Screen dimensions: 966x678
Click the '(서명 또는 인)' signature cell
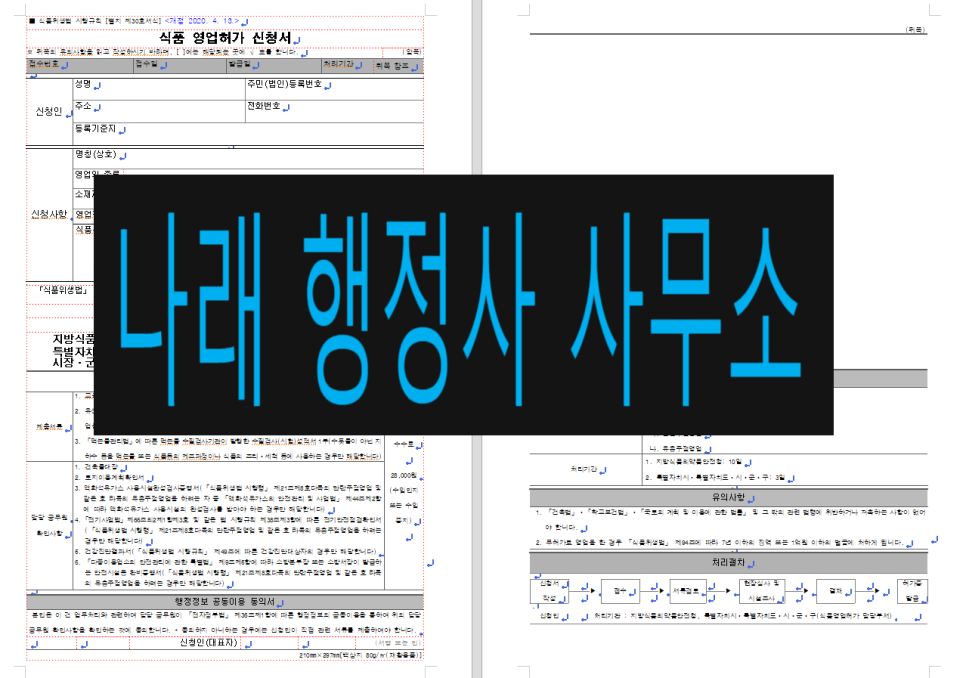click(x=398, y=643)
